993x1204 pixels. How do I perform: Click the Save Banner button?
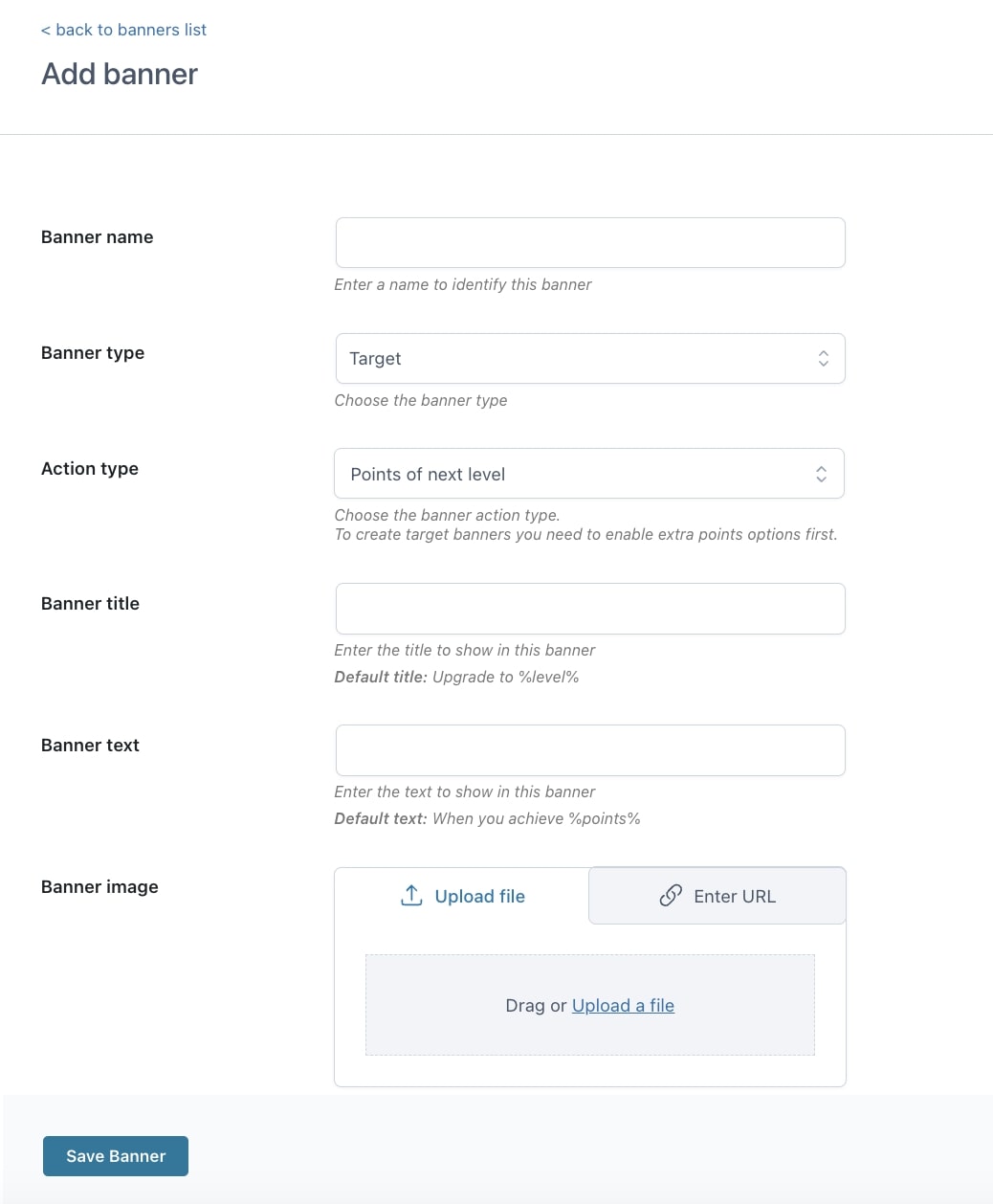116,1156
